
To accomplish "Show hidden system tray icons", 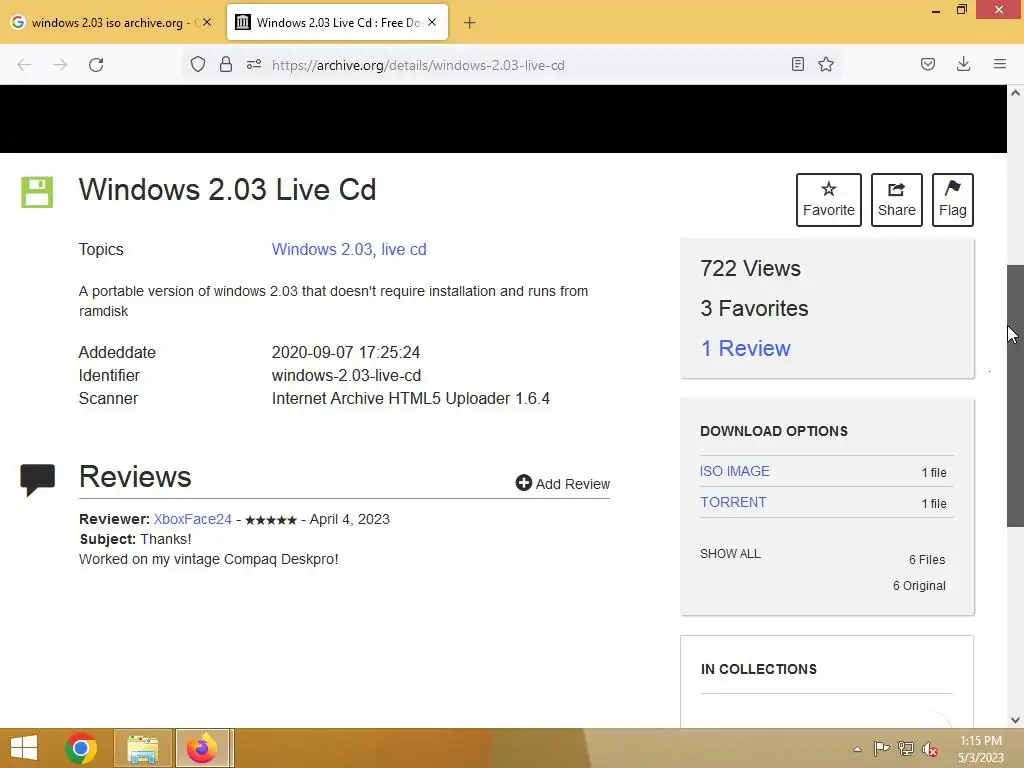I will coord(857,749).
